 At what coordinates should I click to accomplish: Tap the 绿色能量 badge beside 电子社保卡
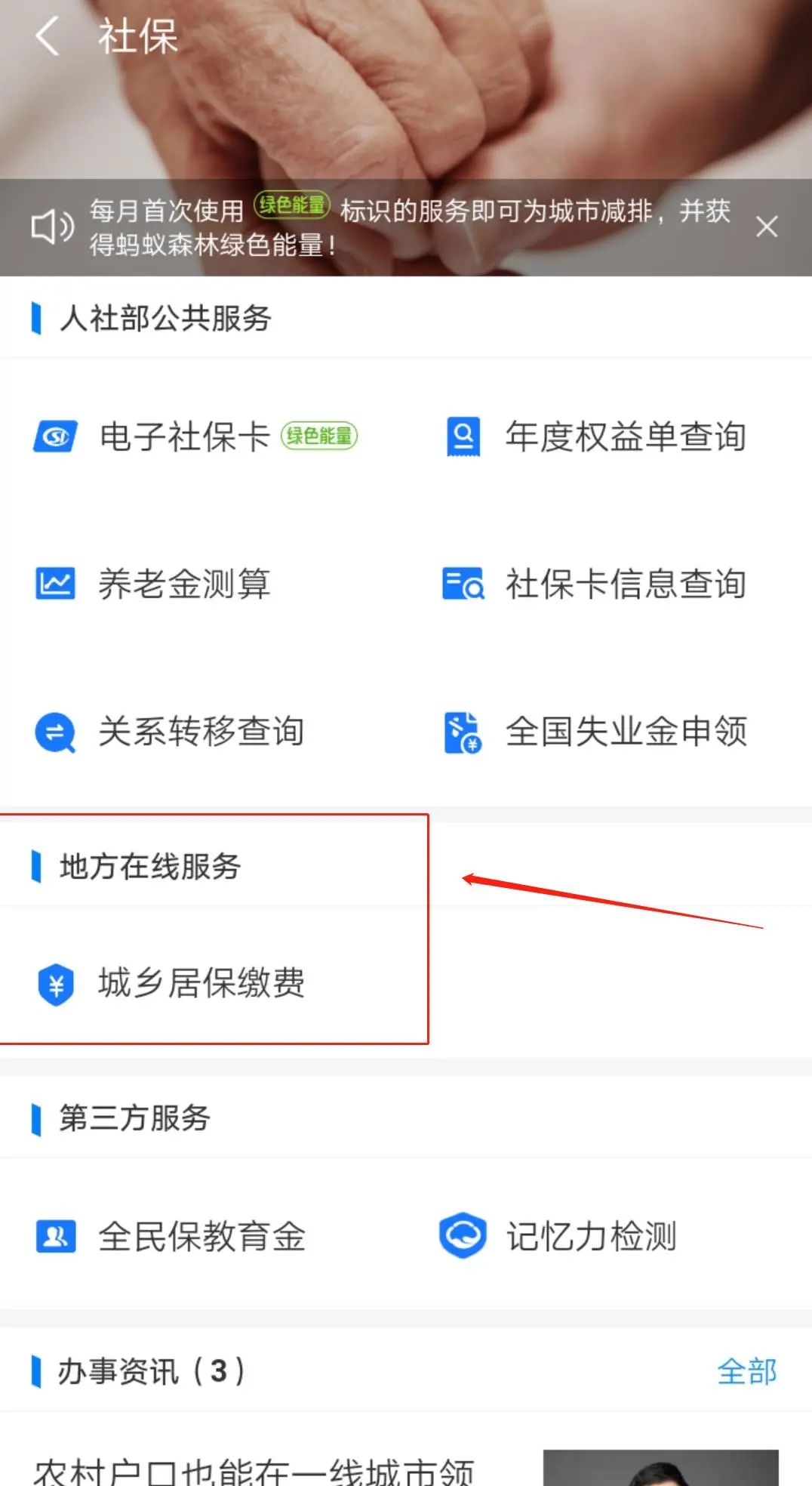pos(319,436)
